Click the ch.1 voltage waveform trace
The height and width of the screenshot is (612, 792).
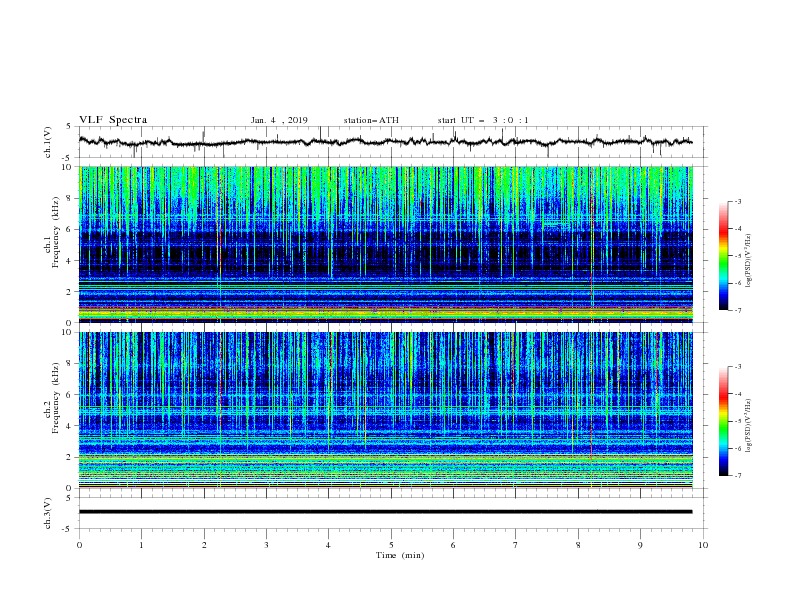point(385,142)
